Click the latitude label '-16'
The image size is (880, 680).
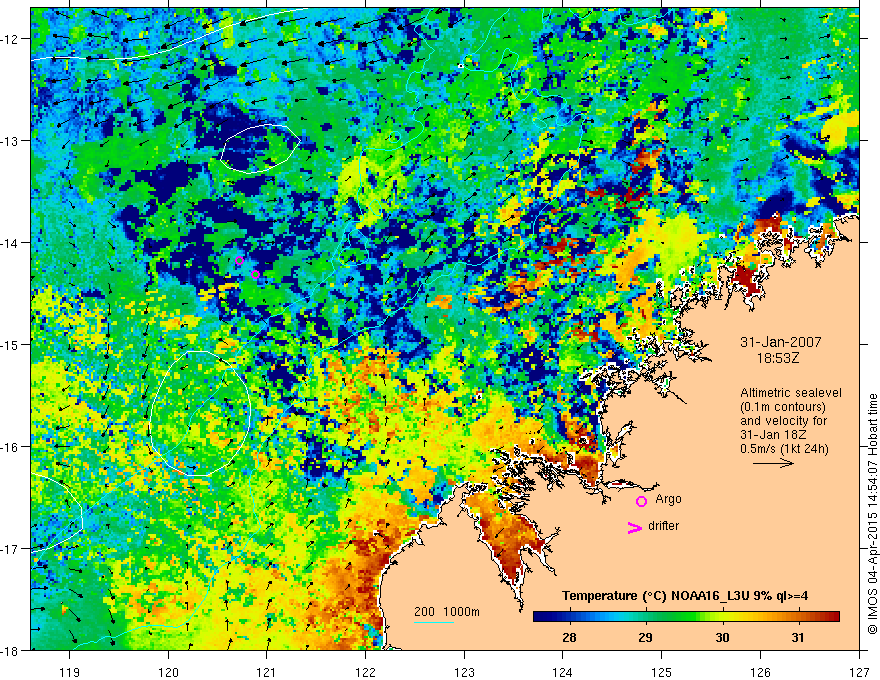(10, 447)
